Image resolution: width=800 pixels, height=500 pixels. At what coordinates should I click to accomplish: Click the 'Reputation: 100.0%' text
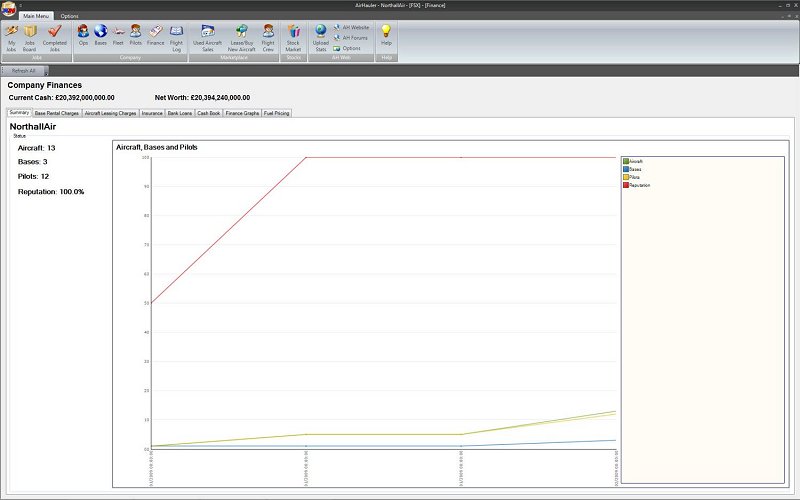pos(51,192)
